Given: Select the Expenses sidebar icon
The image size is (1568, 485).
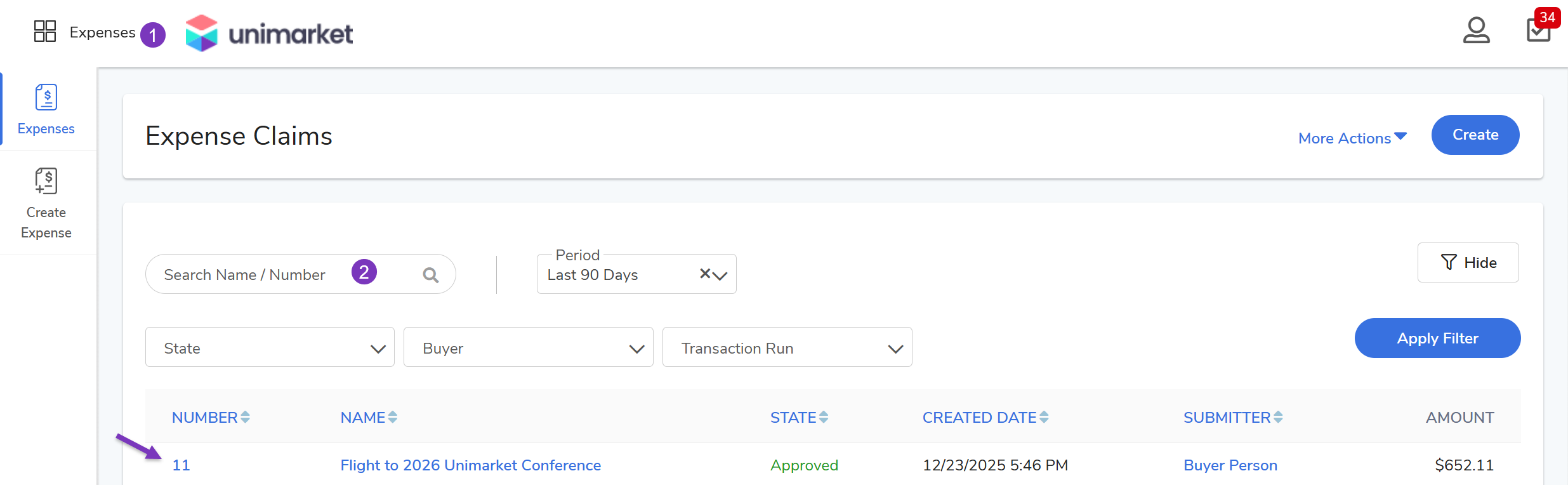Looking at the screenshot, I should 46,109.
